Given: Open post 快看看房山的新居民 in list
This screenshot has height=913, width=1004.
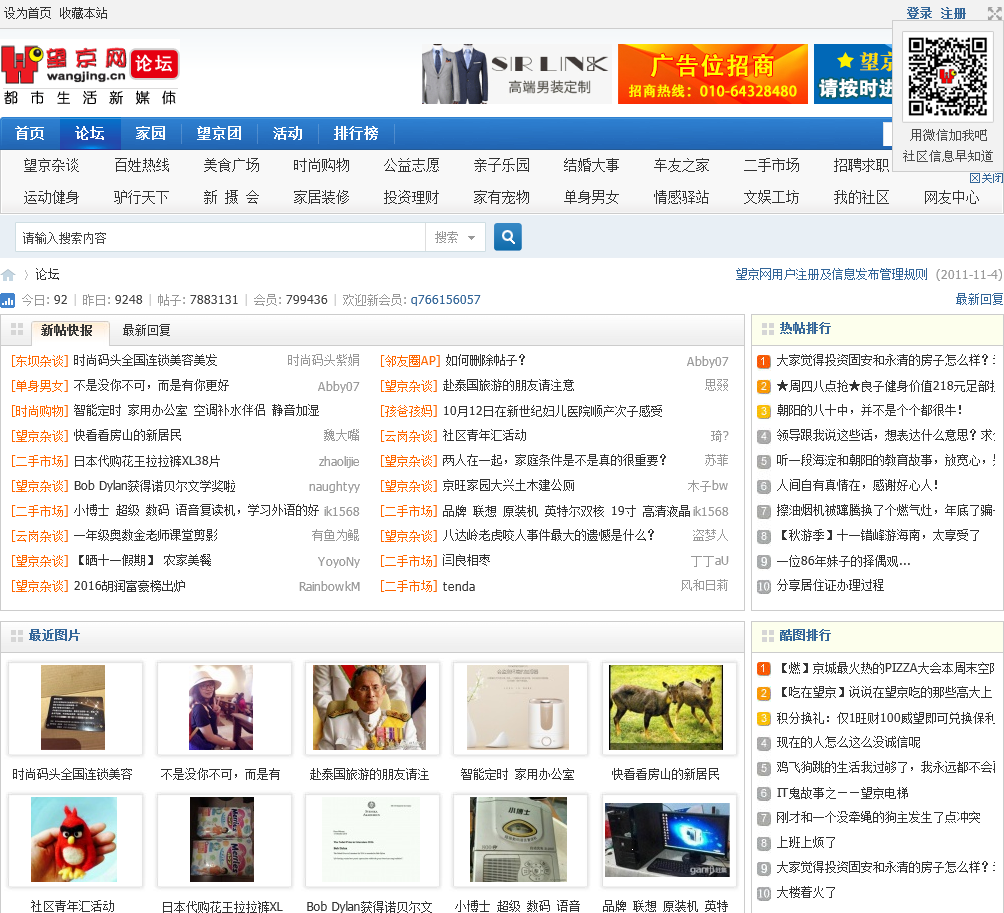Looking at the screenshot, I should pos(127,436).
